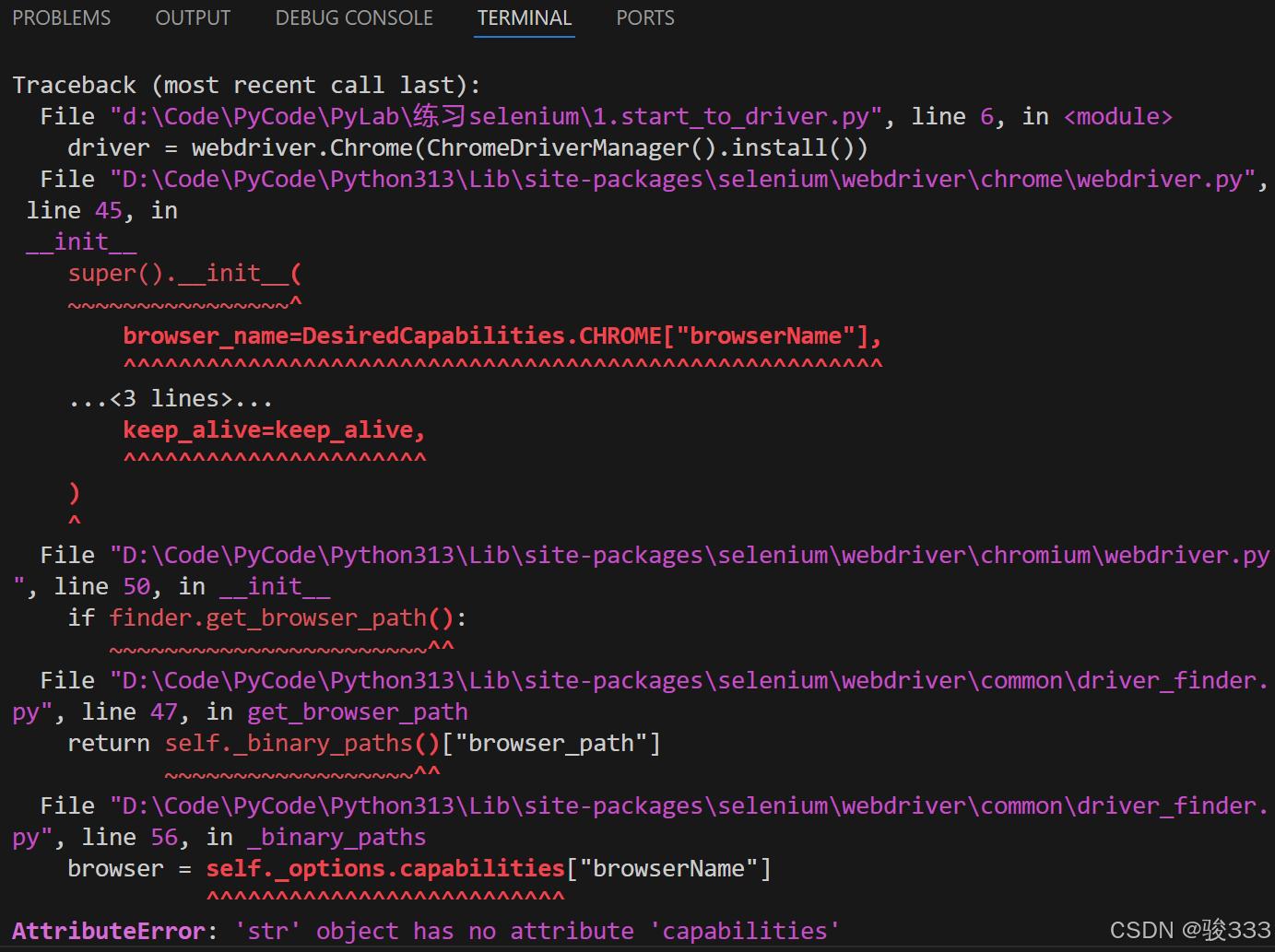This screenshot has width=1275, height=952.
Task: Click the DesiredCapabilities.CHROME highlighted line
Action: coord(502,335)
